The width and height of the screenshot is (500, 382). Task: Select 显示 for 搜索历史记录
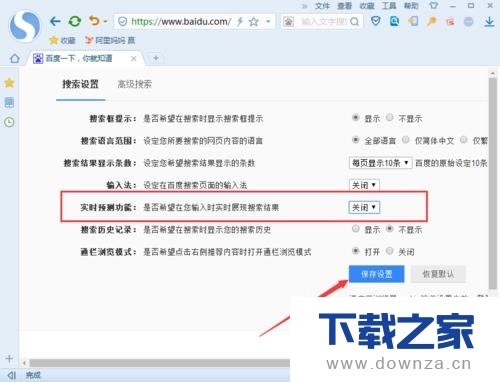[356, 229]
